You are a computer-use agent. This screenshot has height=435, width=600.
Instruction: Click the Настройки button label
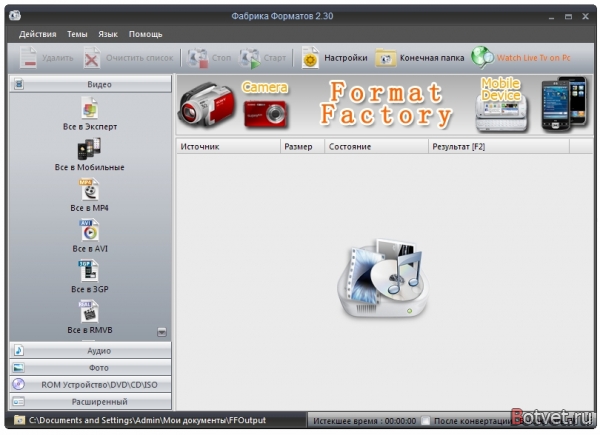click(x=346, y=58)
